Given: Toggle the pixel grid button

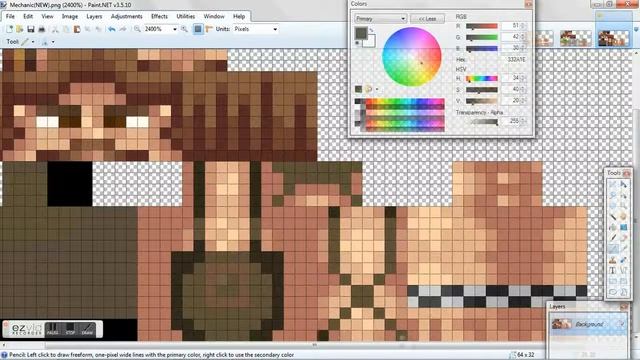Looking at the screenshot, I should [198, 29].
